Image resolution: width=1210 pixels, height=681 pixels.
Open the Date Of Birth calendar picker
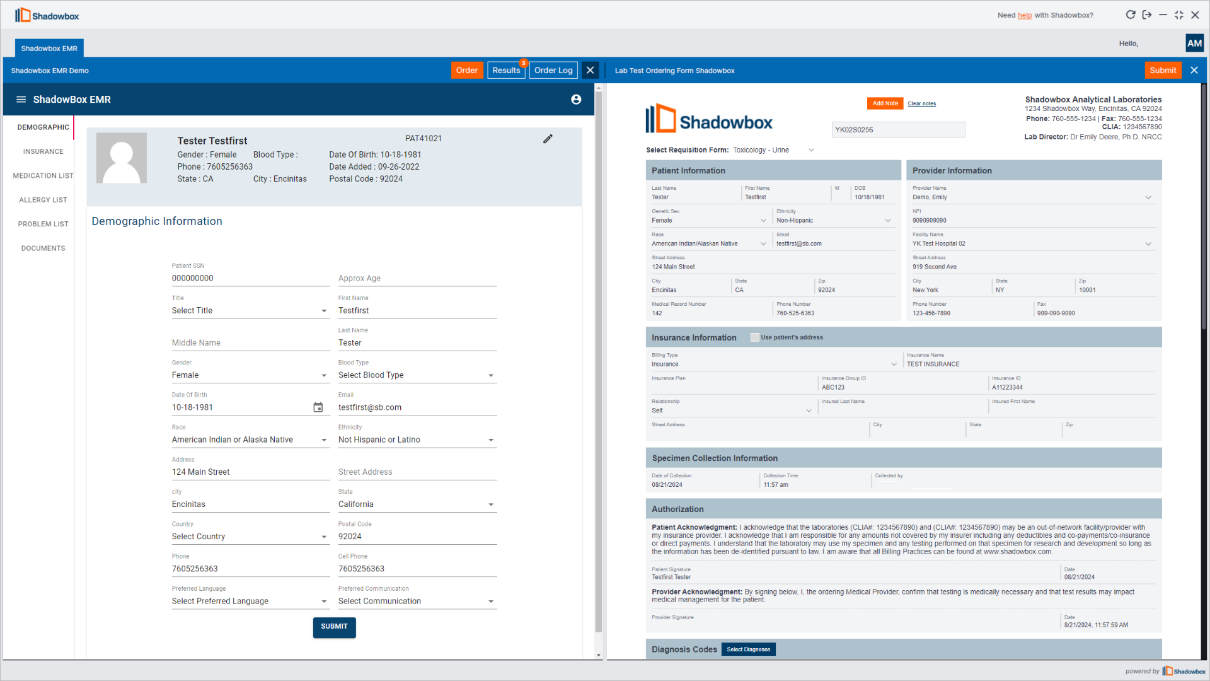point(318,407)
